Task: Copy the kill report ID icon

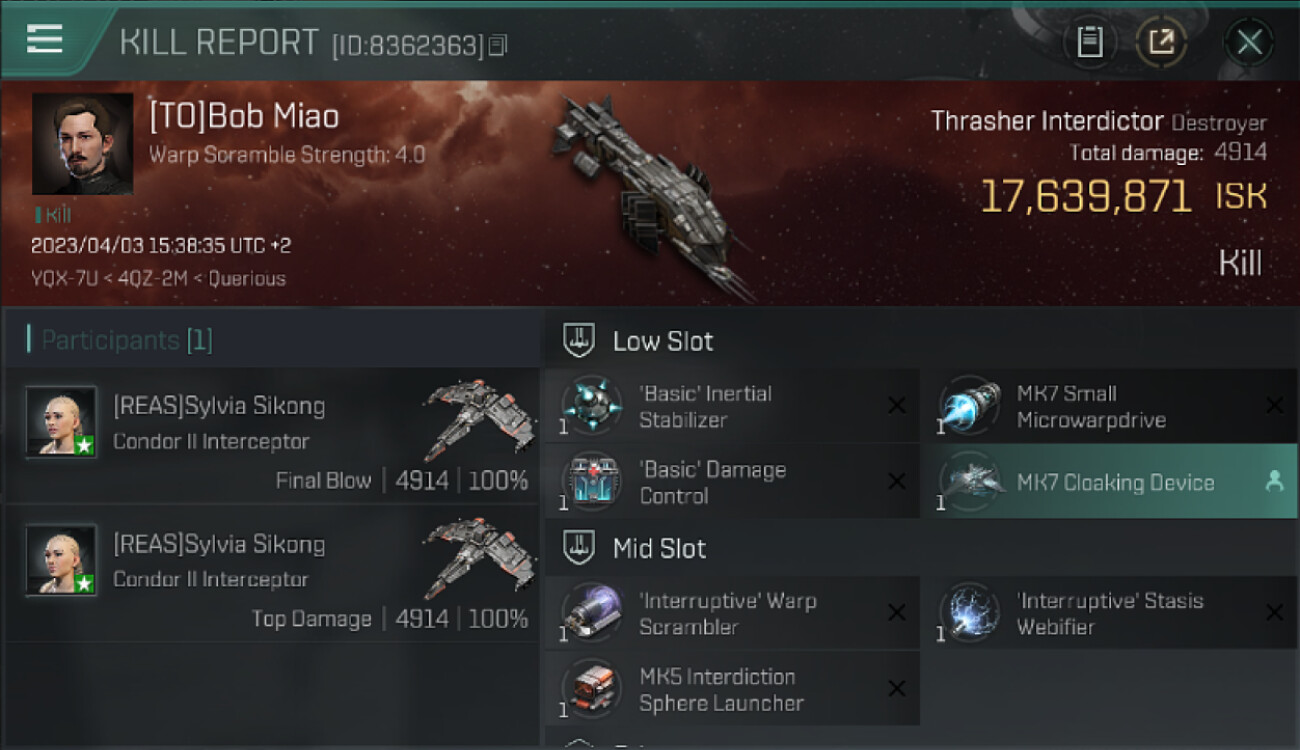Action: 499,45
